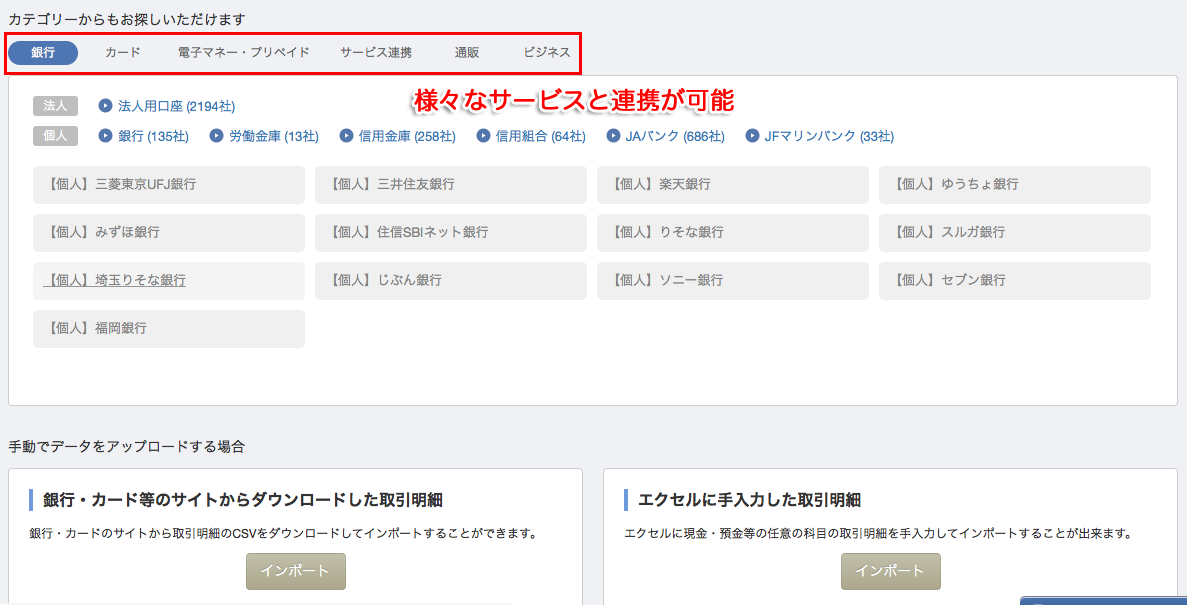Switch to the カード category tab
The height and width of the screenshot is (605, 1187).
point(123,53)
